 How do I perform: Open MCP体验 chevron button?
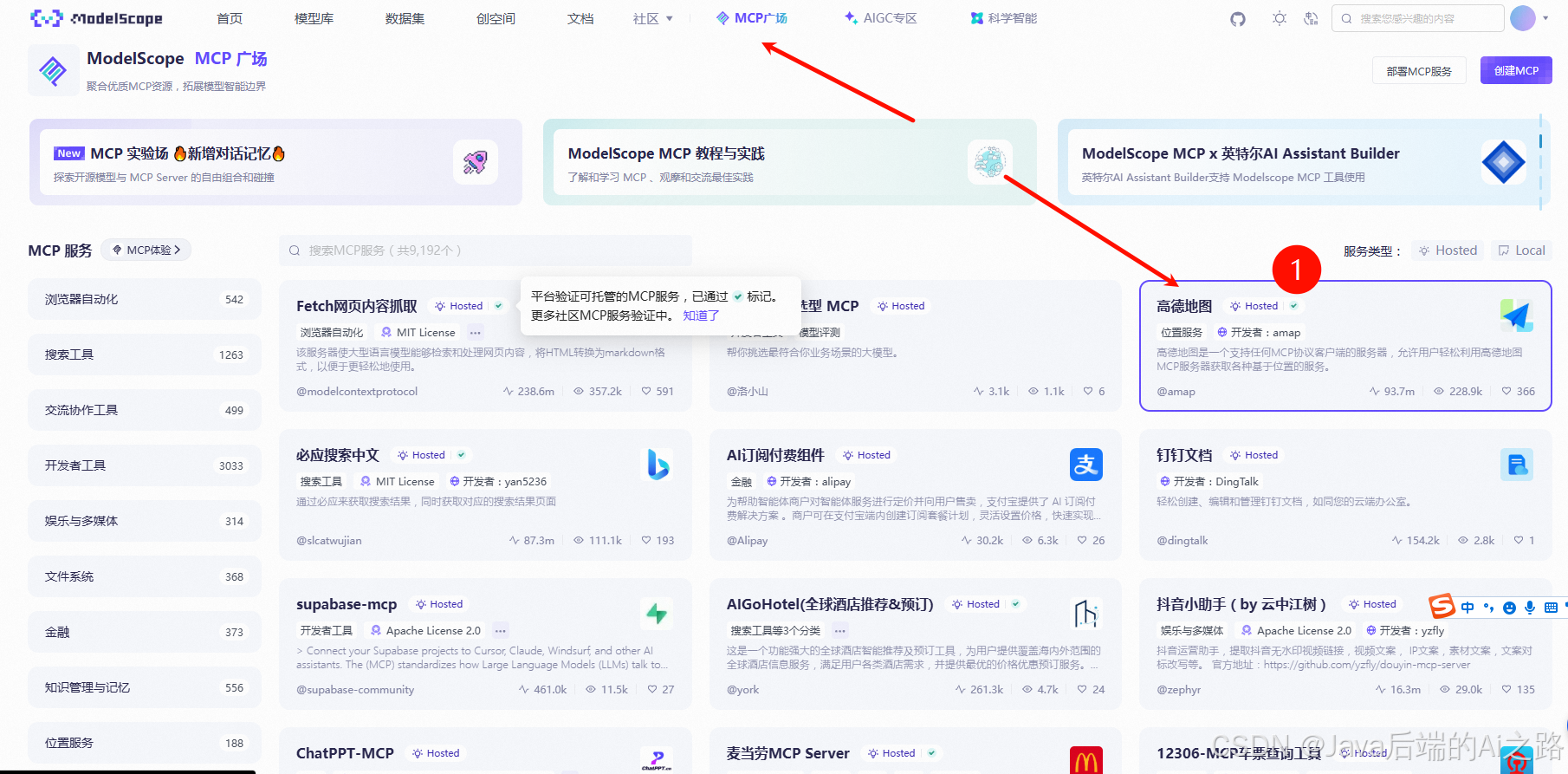tap(146, 250)
